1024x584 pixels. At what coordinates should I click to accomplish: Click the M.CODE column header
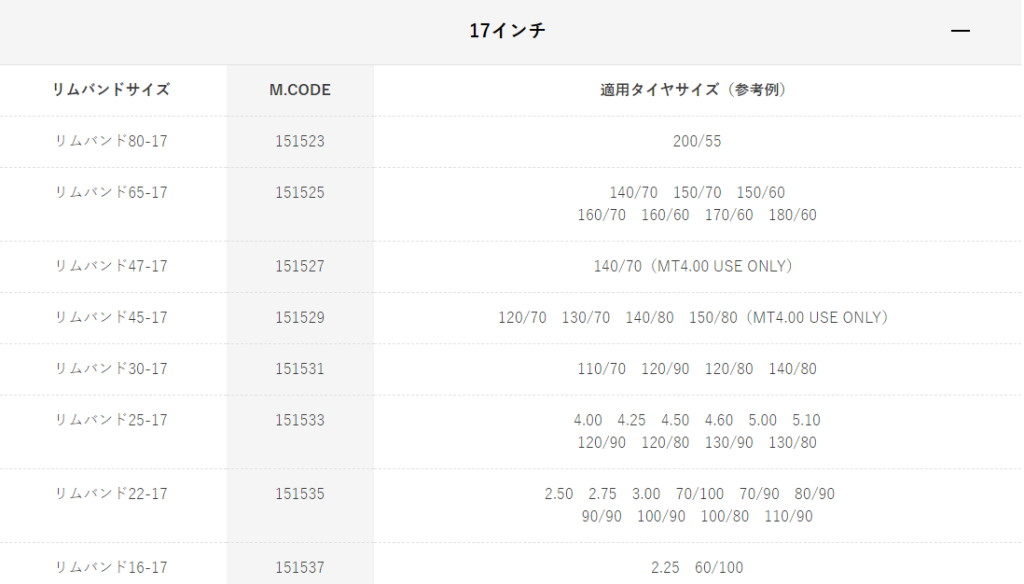[300, 90]
